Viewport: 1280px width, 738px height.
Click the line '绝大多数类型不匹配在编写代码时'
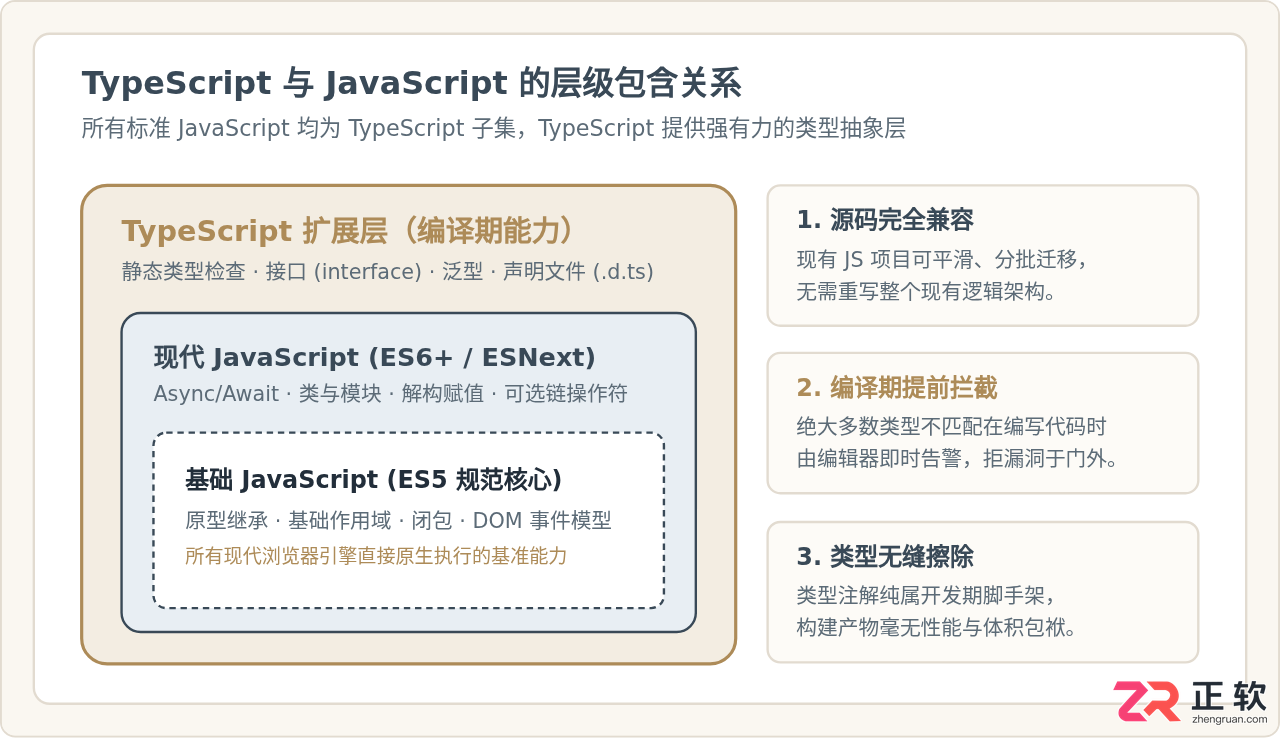coord(952,427)
